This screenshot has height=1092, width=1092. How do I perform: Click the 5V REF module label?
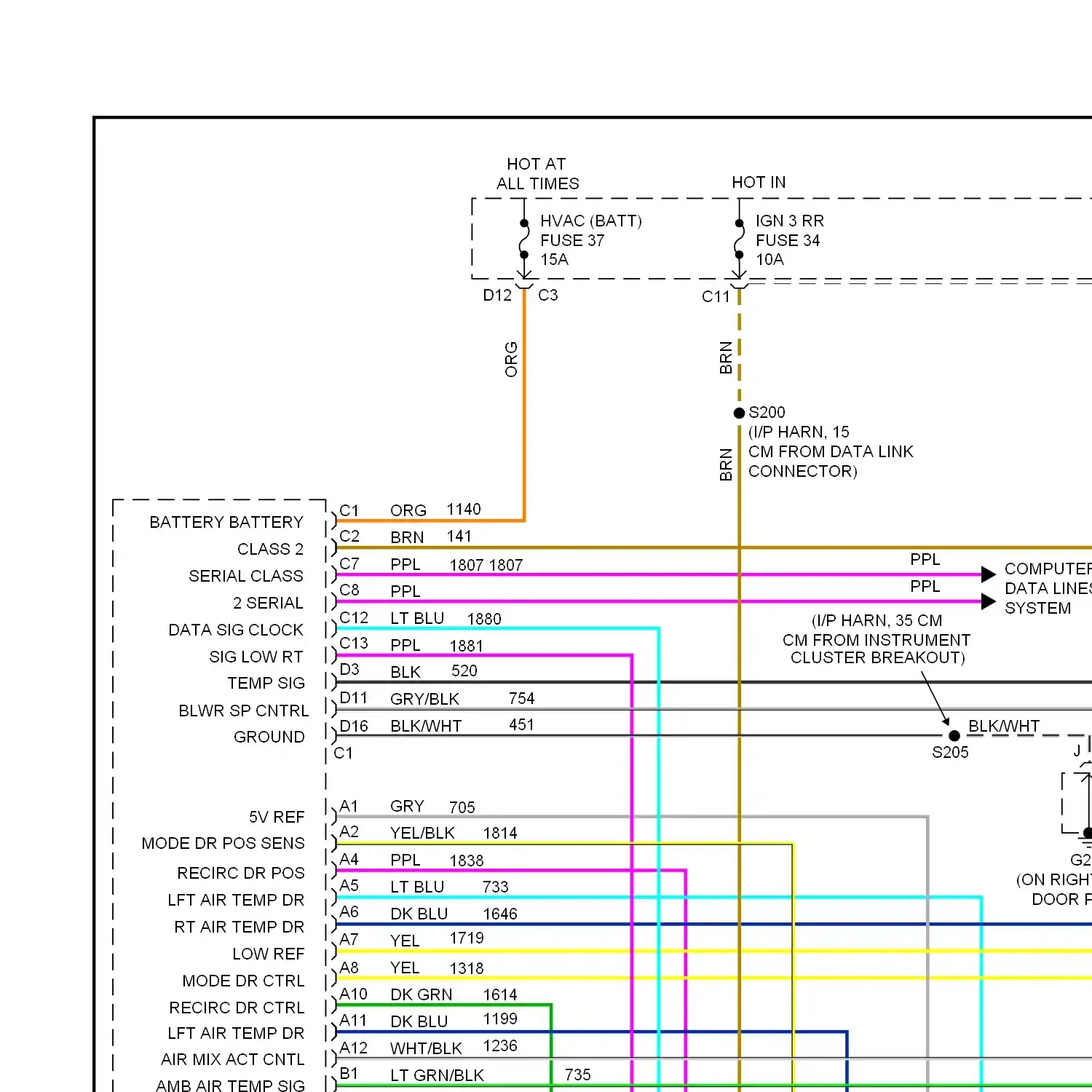click(277, 817)
